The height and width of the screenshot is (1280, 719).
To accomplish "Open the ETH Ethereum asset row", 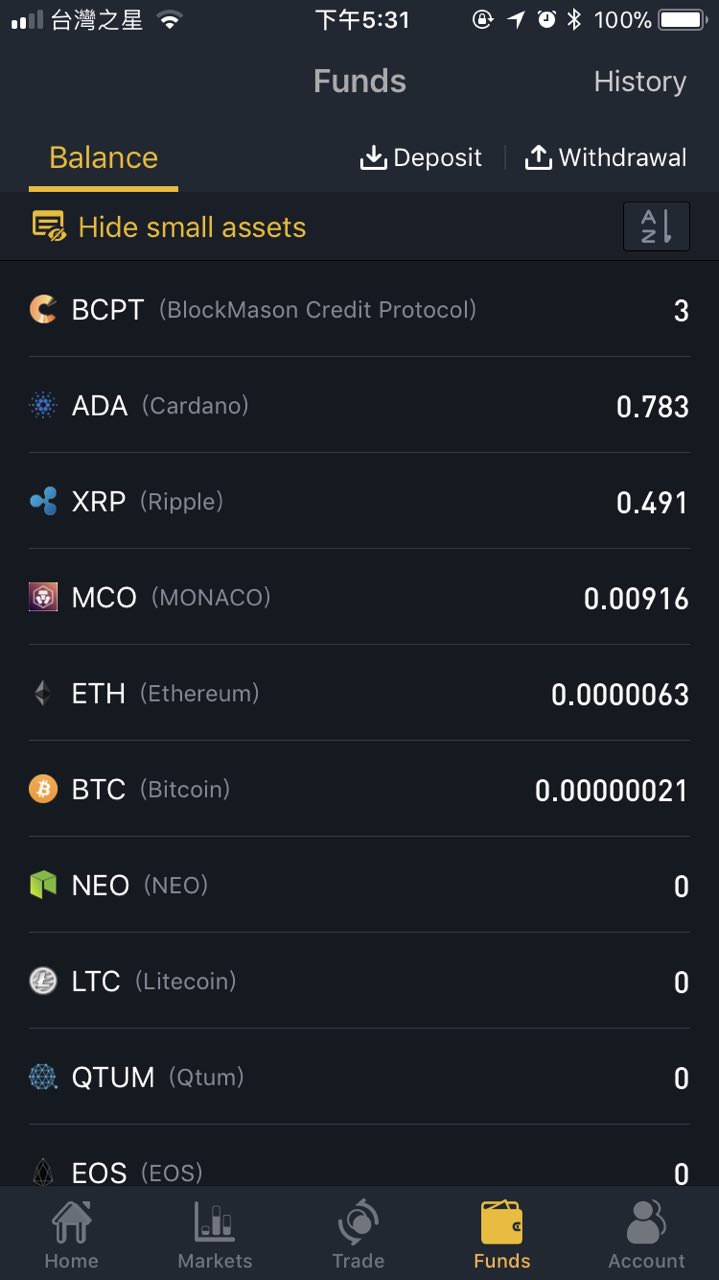I will (359, 693).
